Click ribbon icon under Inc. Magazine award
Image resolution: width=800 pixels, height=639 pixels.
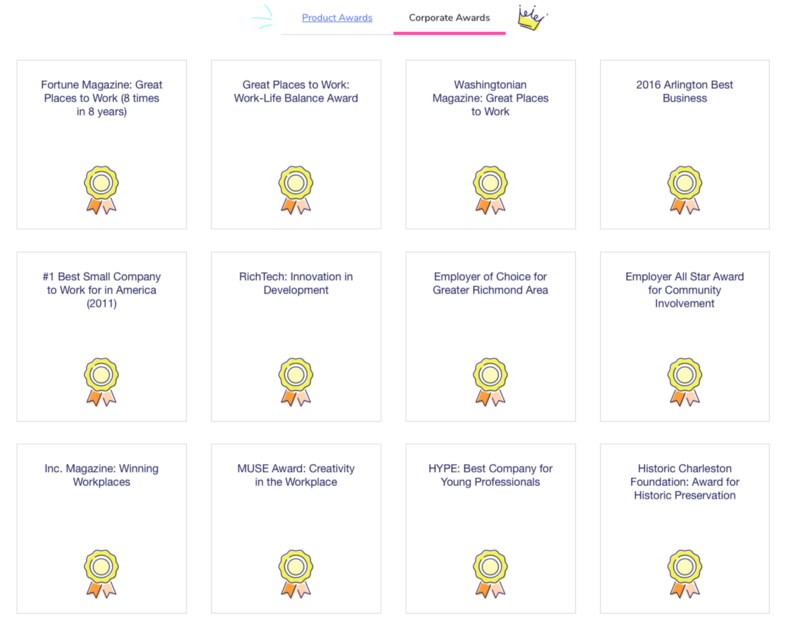[102, 574]
